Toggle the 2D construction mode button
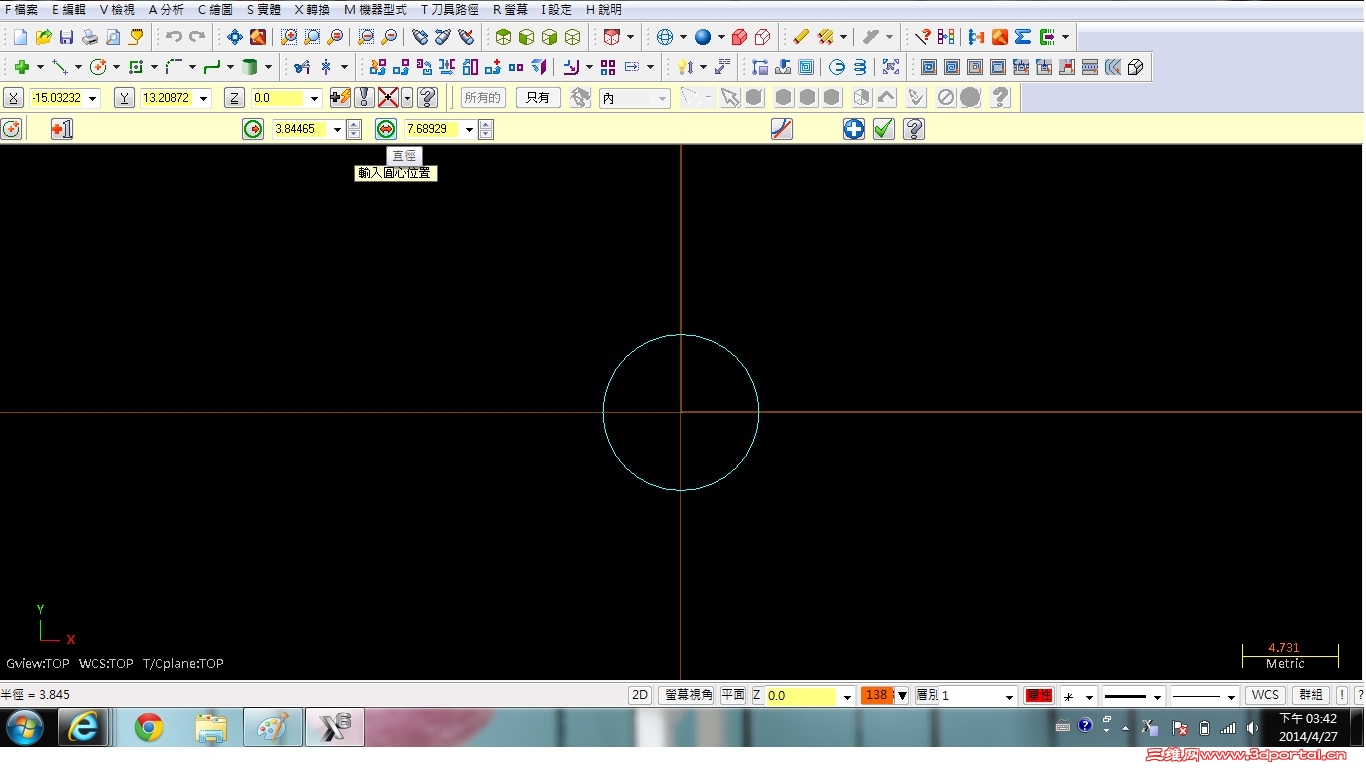The height and width of the screenshot is (768, 1366). pyautogui.click(x=640, y=695)
